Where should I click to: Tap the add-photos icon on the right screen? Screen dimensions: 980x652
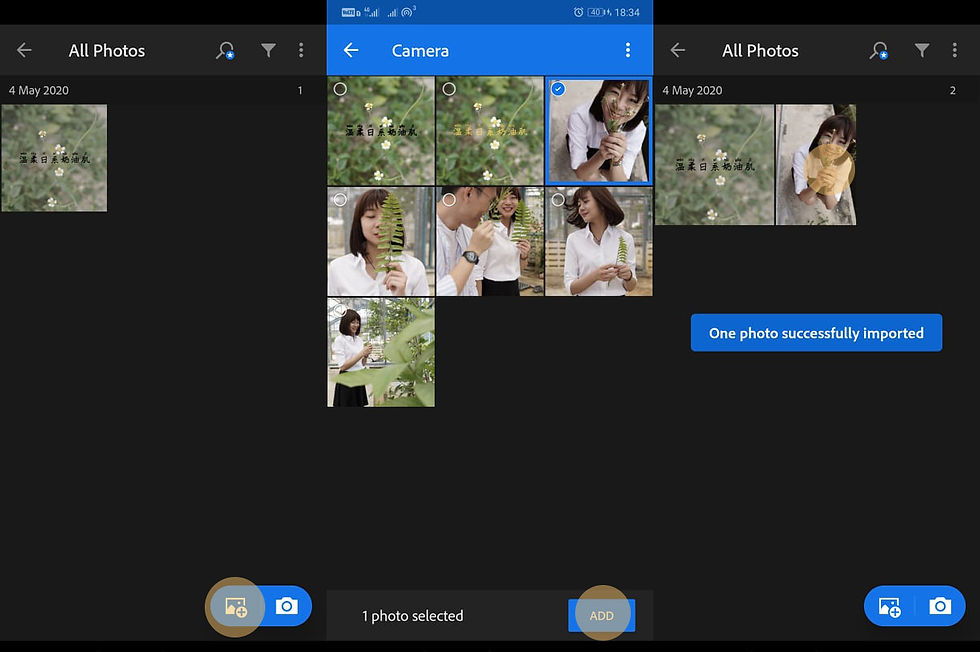coord(889,606)
